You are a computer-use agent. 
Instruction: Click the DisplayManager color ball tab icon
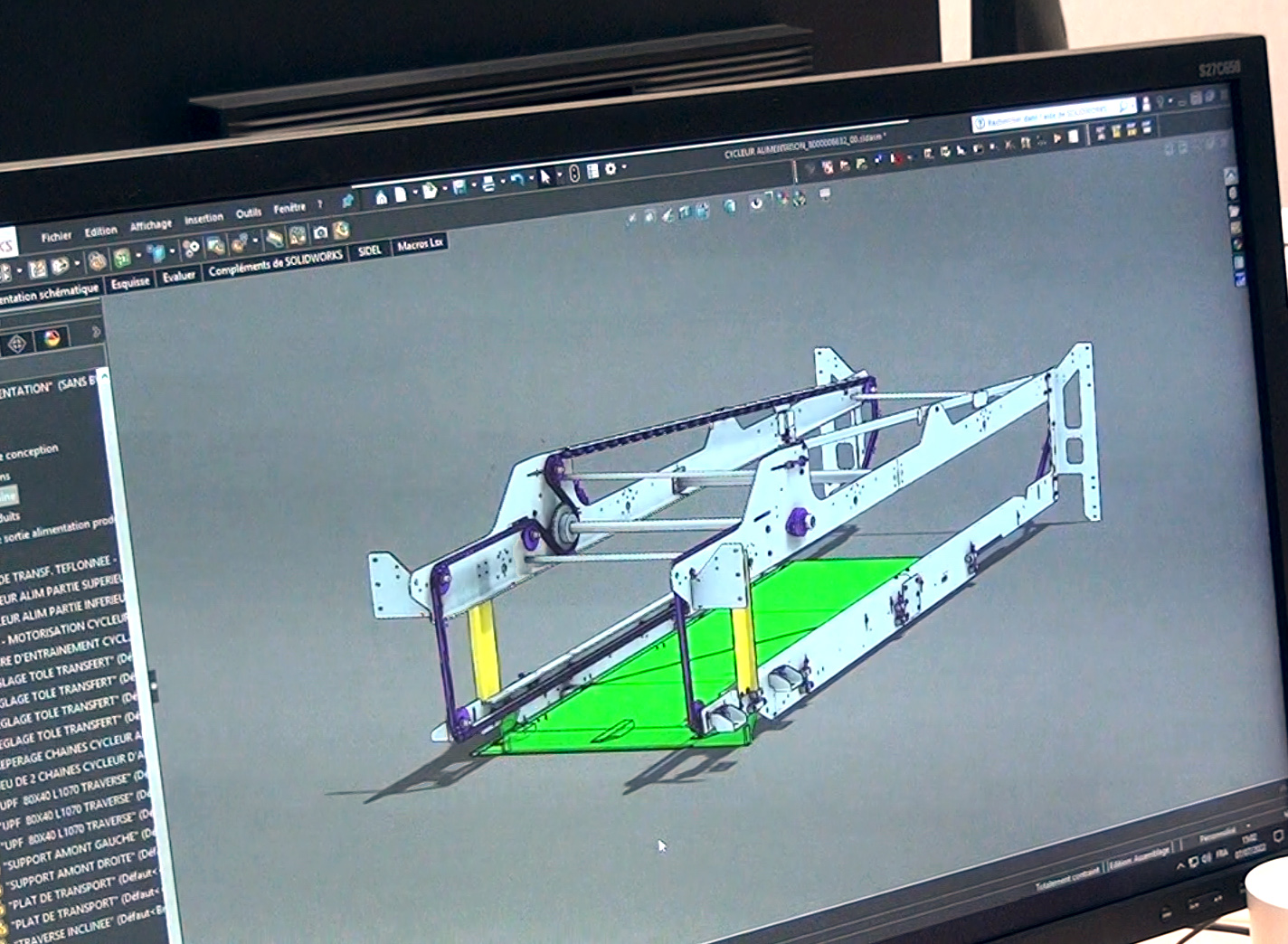(x=52, y=339)
